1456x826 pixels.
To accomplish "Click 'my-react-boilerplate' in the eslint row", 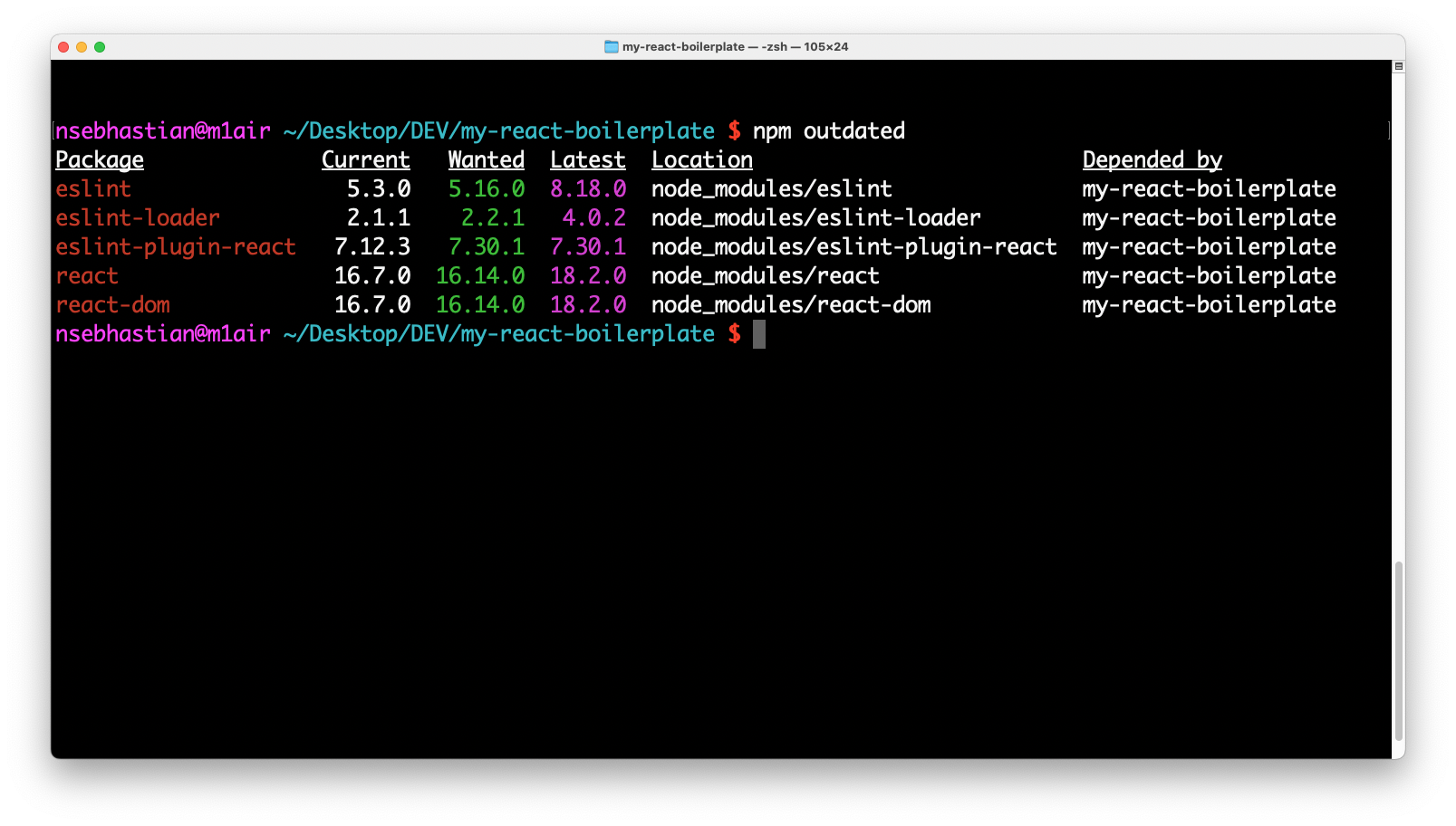I will point(1210,189).
